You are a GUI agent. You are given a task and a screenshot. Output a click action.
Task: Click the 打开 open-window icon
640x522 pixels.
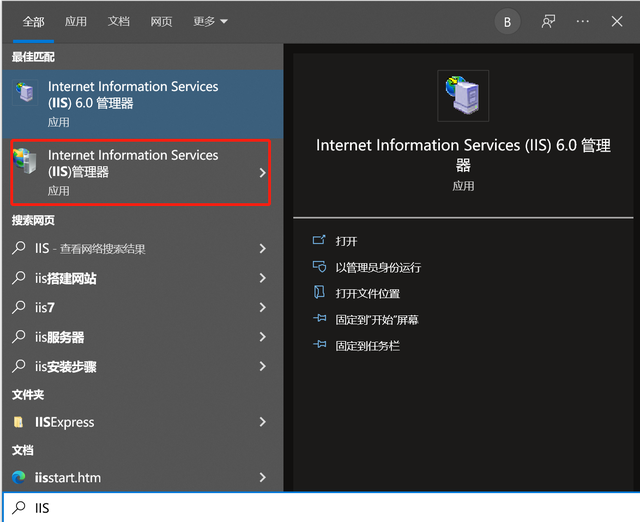[319, 240]
